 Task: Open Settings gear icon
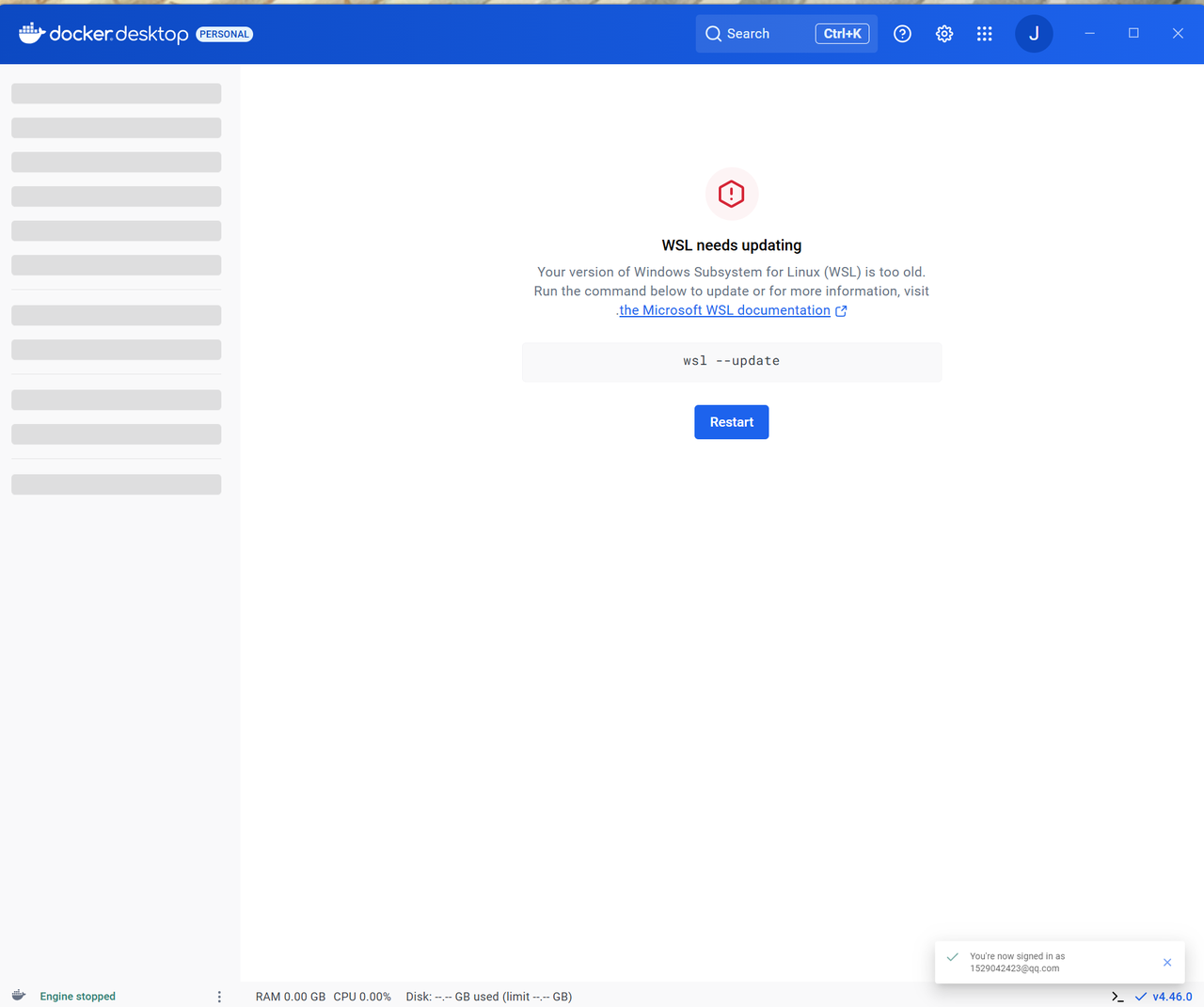click(944, 34)
